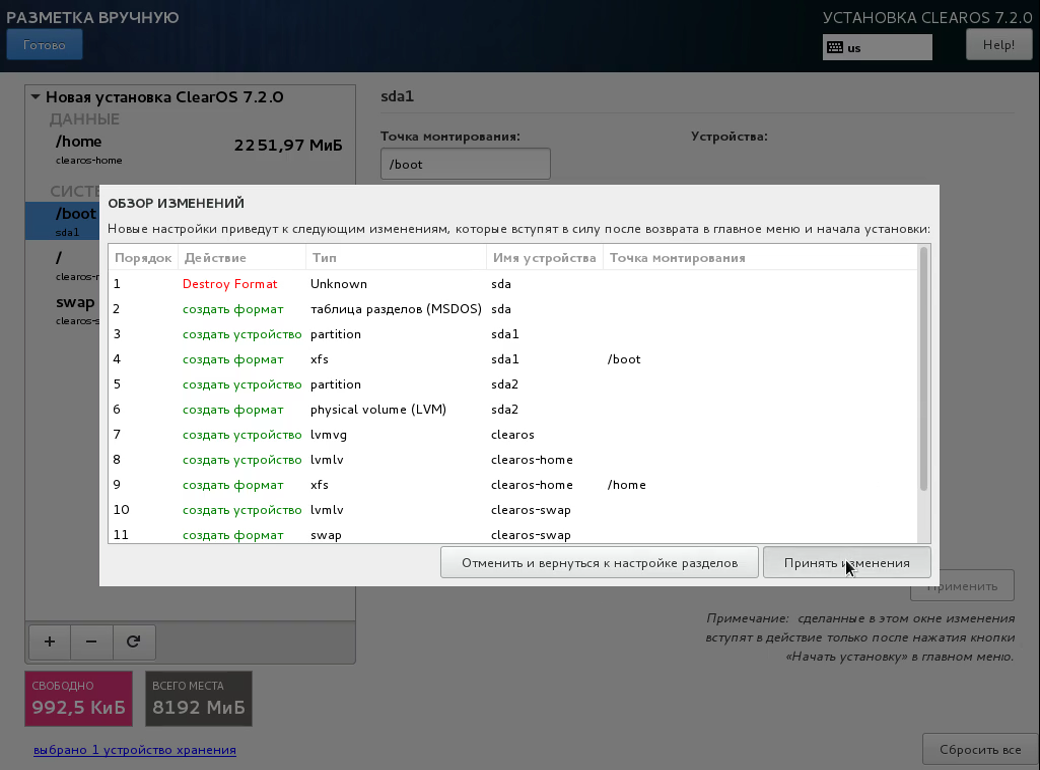Click the 'Готово' button
Viewport: 1040px width, 770px height.
pos(44,45)
